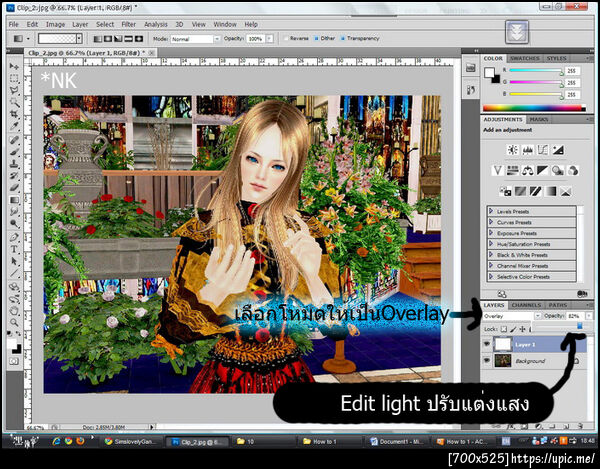Choose Reflected Gradient style in options bar

point(128,39)
